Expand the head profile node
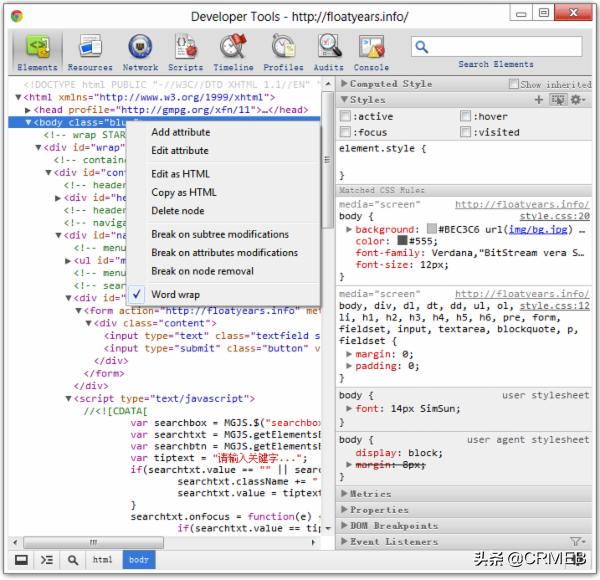This screenshot has height=580, width=600. pyautogui.click(x=28, y=110)
